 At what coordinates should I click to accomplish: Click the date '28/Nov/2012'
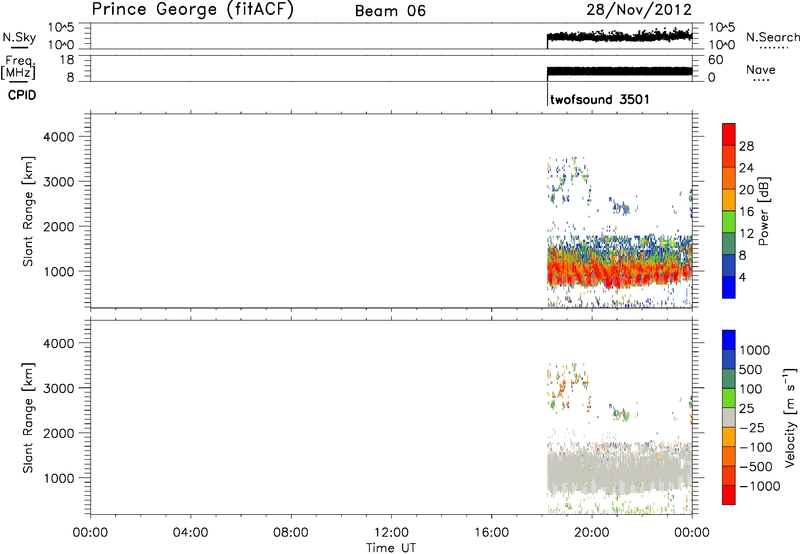pyautogui.click(x=639, y=9)
